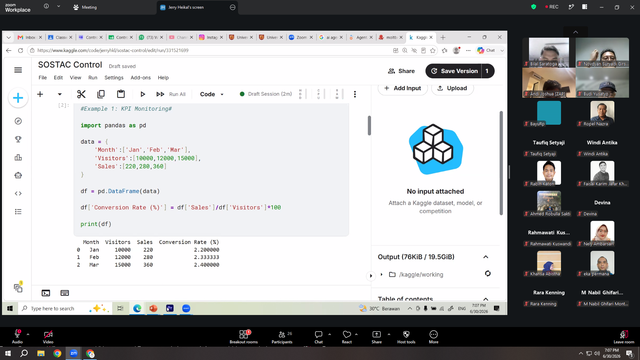Open a new browser tab
The width and height of the screenshot is (640, 360).
point(442,37)
